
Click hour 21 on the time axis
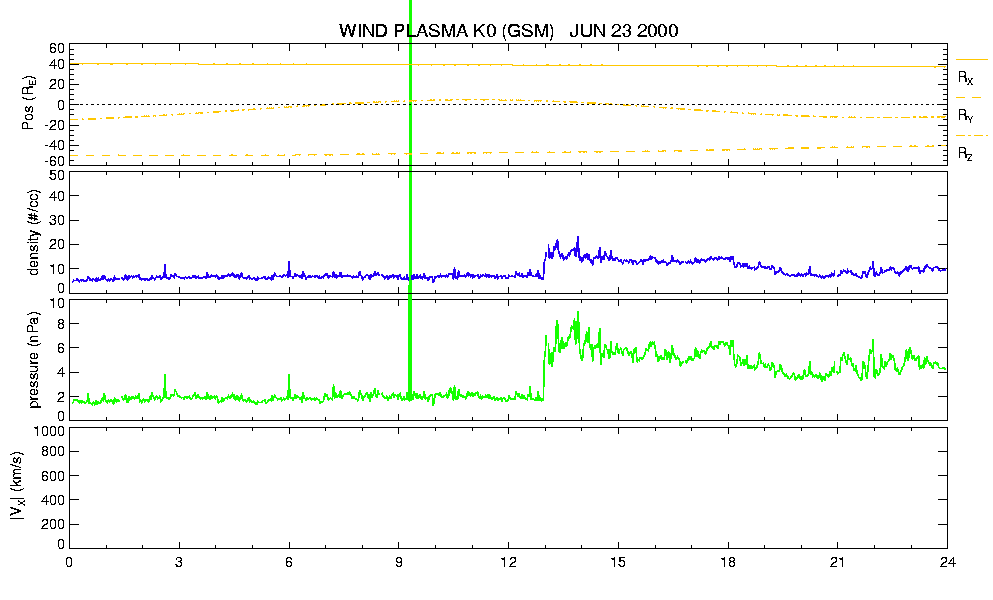[x=837, y=563]
